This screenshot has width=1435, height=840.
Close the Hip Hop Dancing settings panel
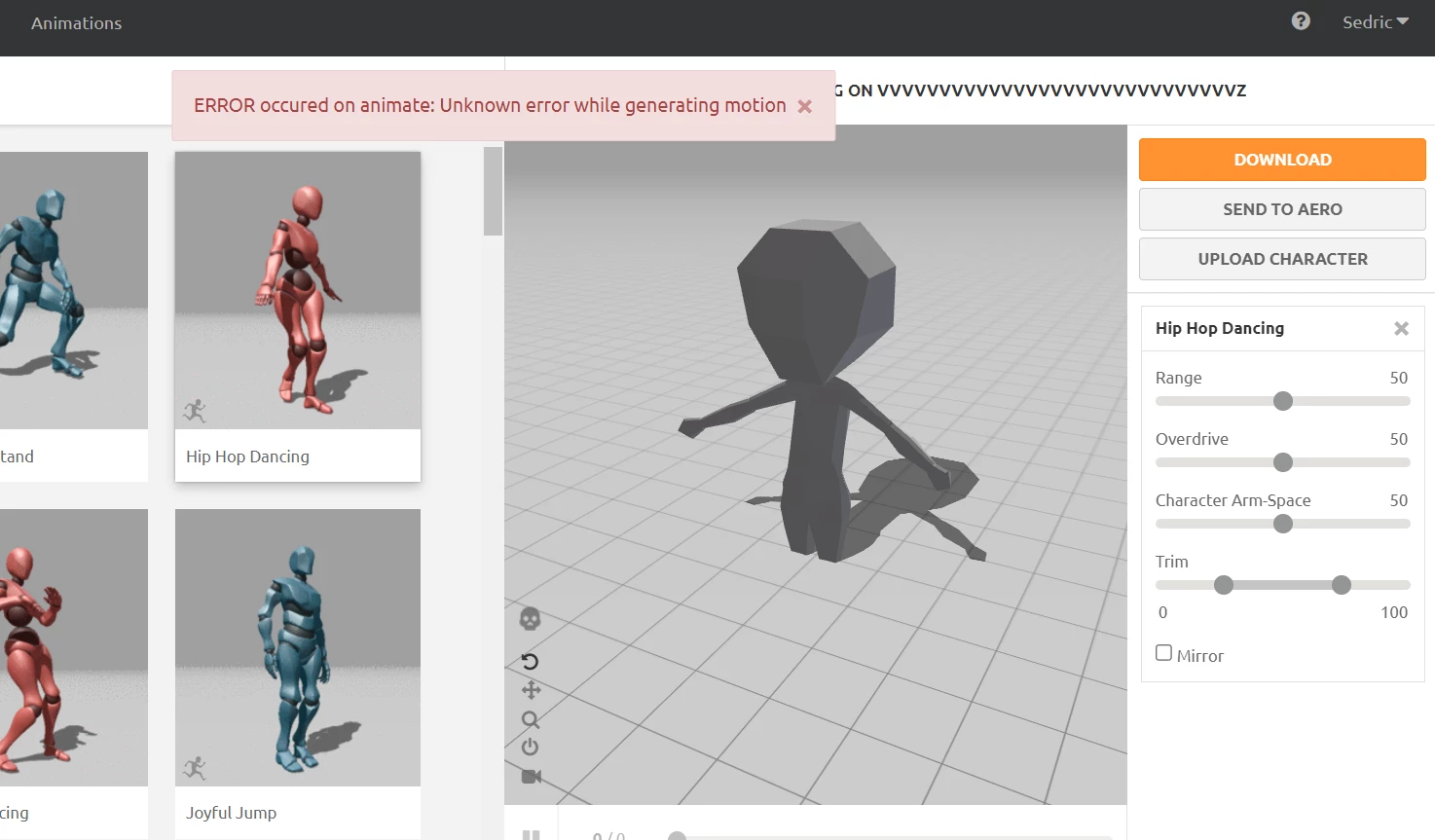click(1401, 329)
